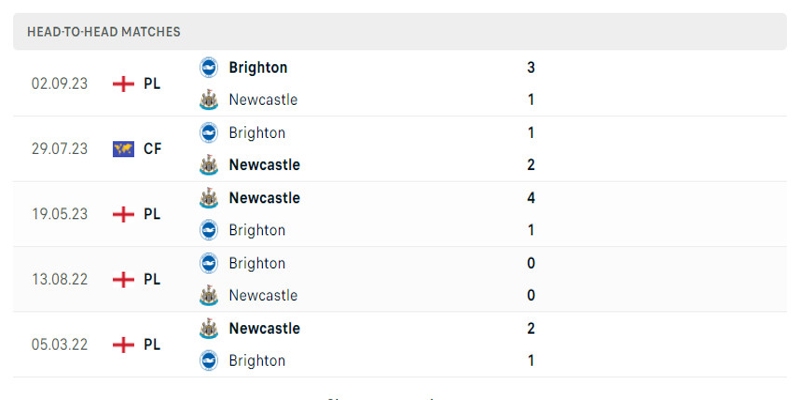
Task: Click England flag next to 05.03.22
Action: pos(123,344)
